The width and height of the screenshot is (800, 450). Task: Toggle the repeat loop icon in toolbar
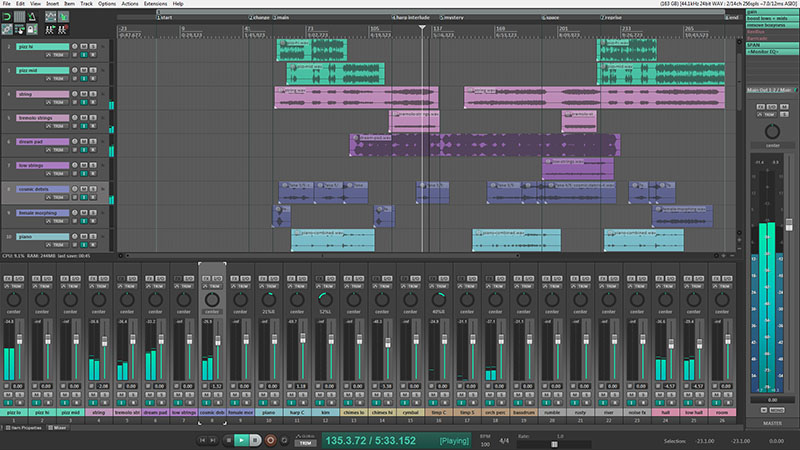tap(7, 17)
